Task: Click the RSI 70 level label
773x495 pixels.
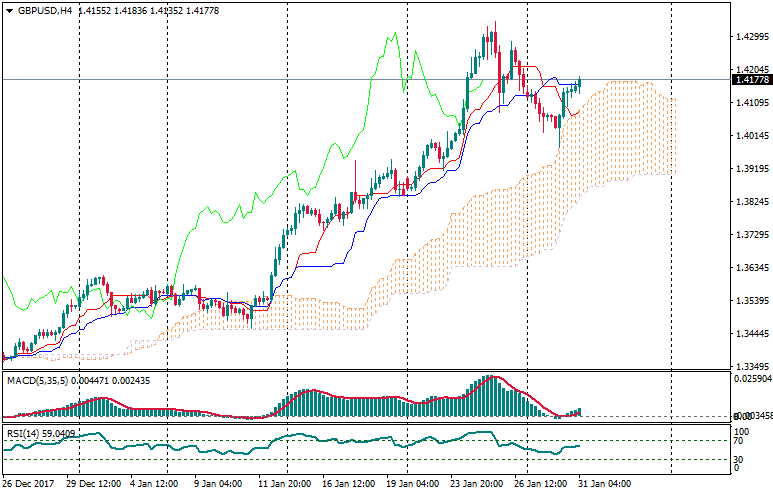Action: (739, 440)
